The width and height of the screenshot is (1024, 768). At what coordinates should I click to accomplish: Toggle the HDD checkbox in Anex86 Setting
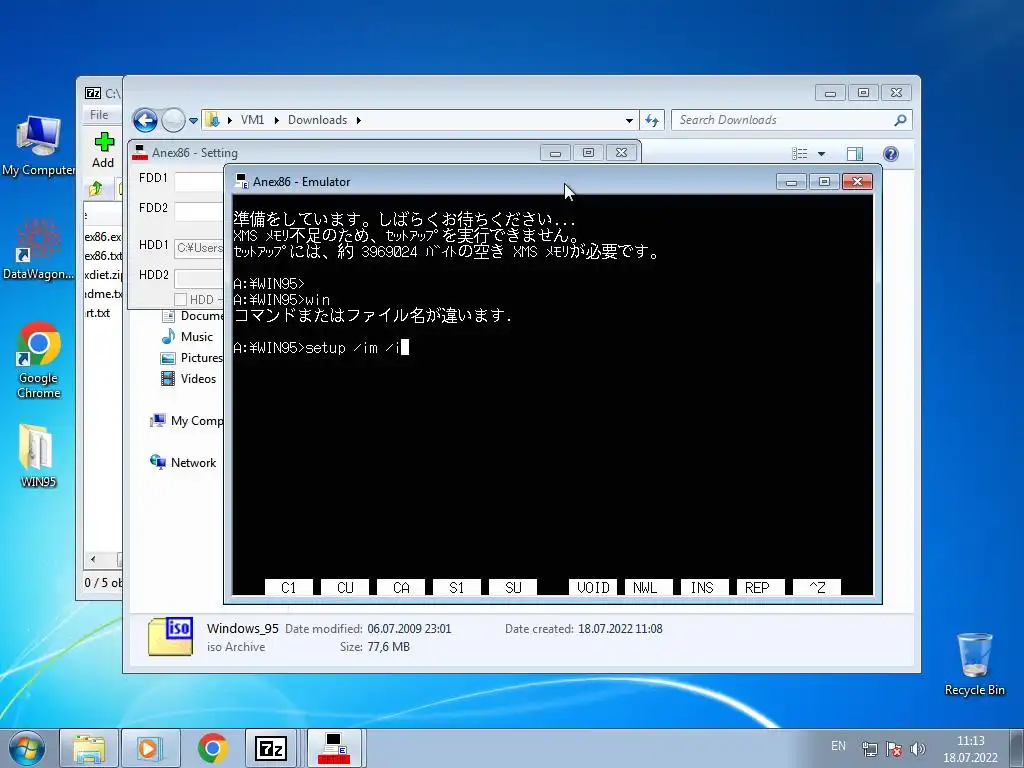pyautogui.click(x=181, y=300)
